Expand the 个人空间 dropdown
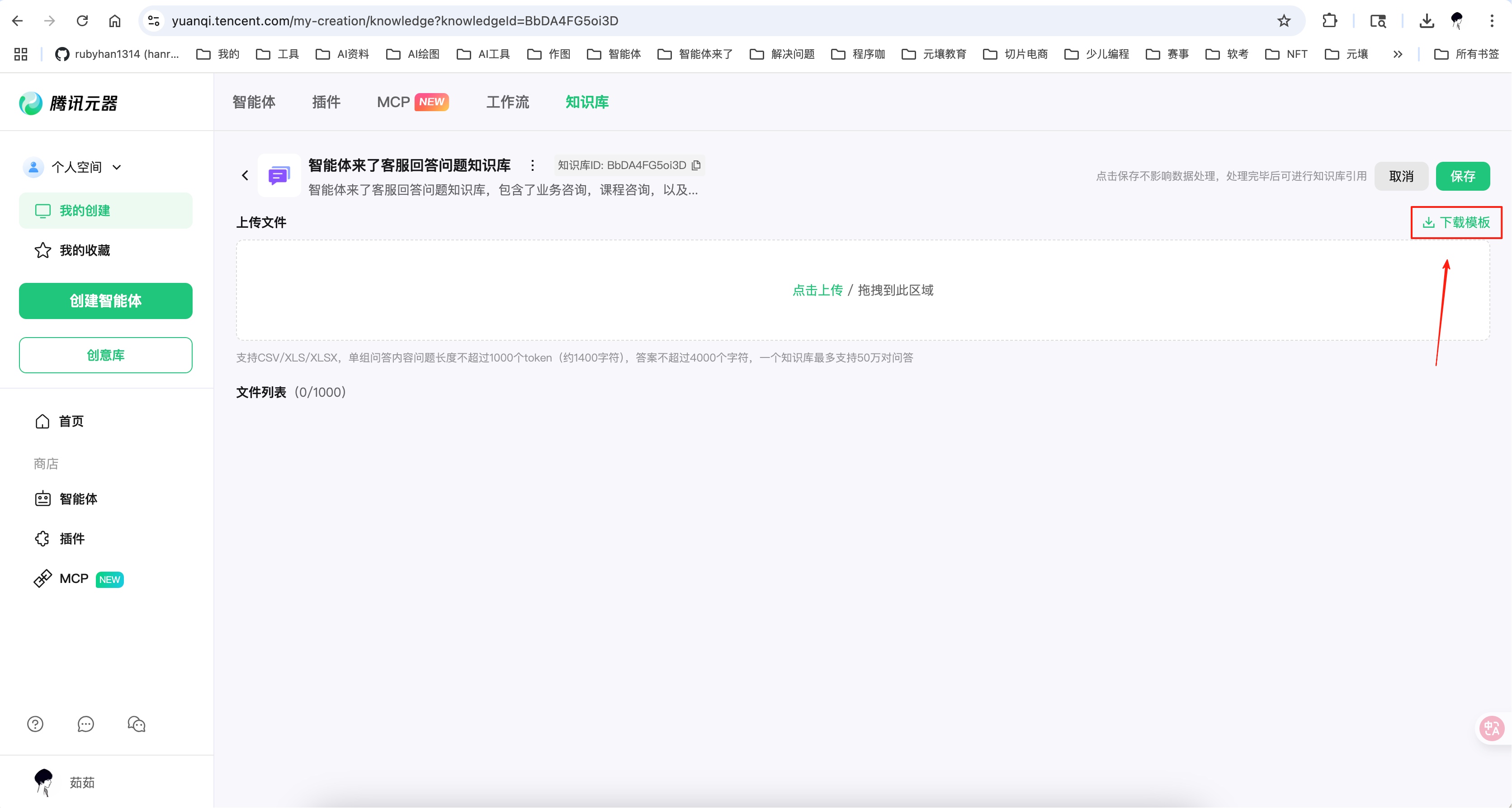Viewport: 1512px width, 808px height. click(117, 167)
